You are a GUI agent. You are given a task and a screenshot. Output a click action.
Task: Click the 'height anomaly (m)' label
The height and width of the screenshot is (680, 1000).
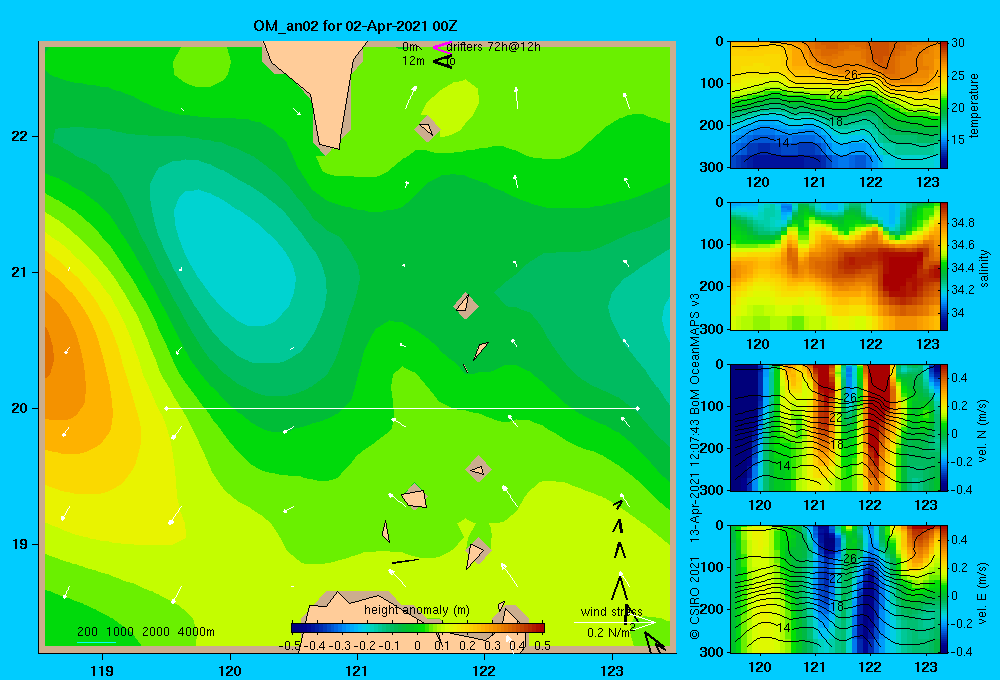pos(416,610)
